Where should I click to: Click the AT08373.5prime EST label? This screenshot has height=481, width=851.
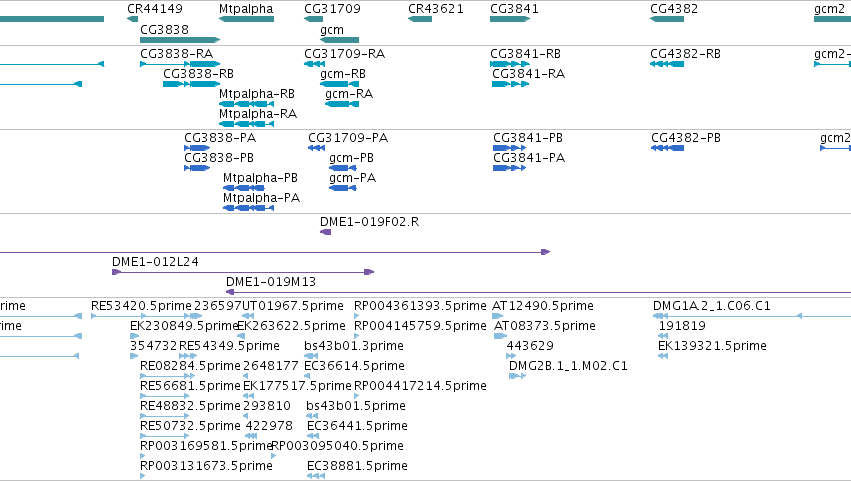545,326
